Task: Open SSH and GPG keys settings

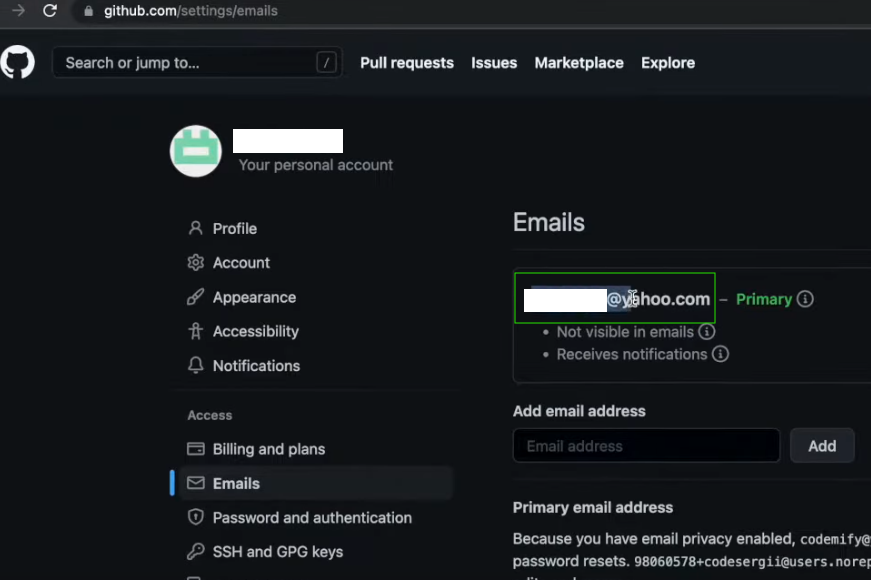Action: pos(277,551)
